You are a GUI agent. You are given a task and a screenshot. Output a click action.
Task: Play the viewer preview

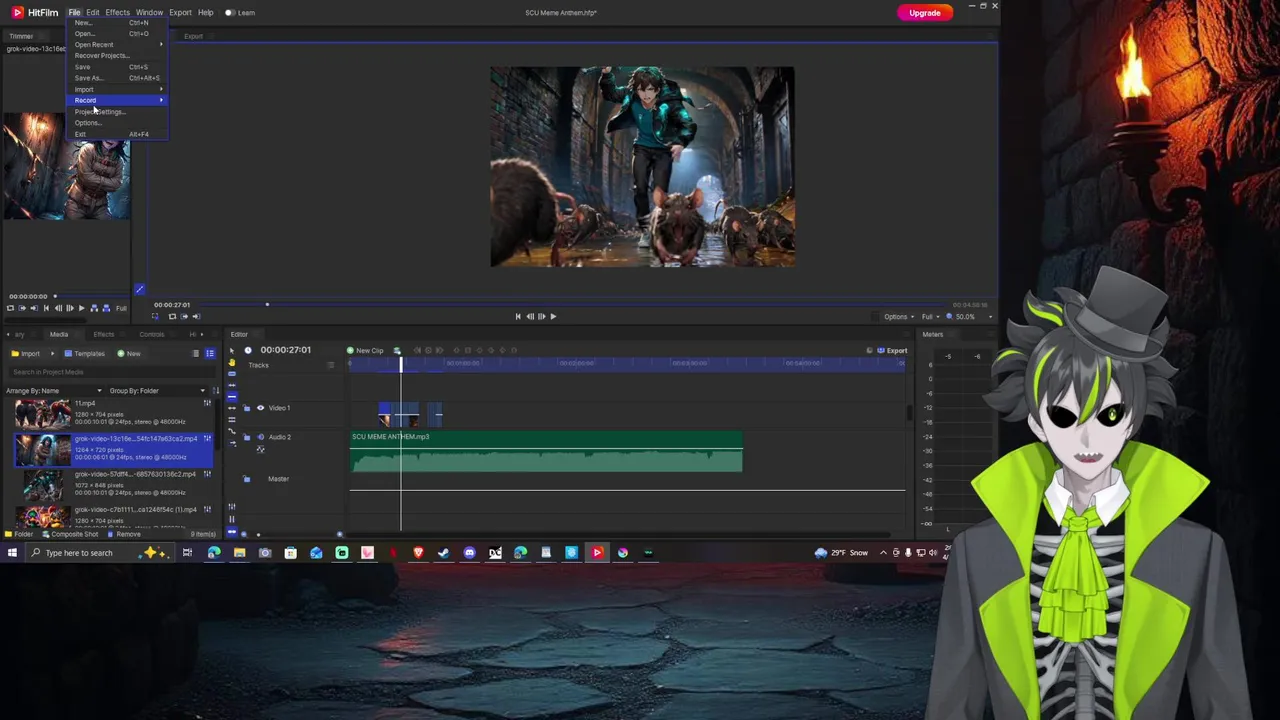click(x=553, y=316)
